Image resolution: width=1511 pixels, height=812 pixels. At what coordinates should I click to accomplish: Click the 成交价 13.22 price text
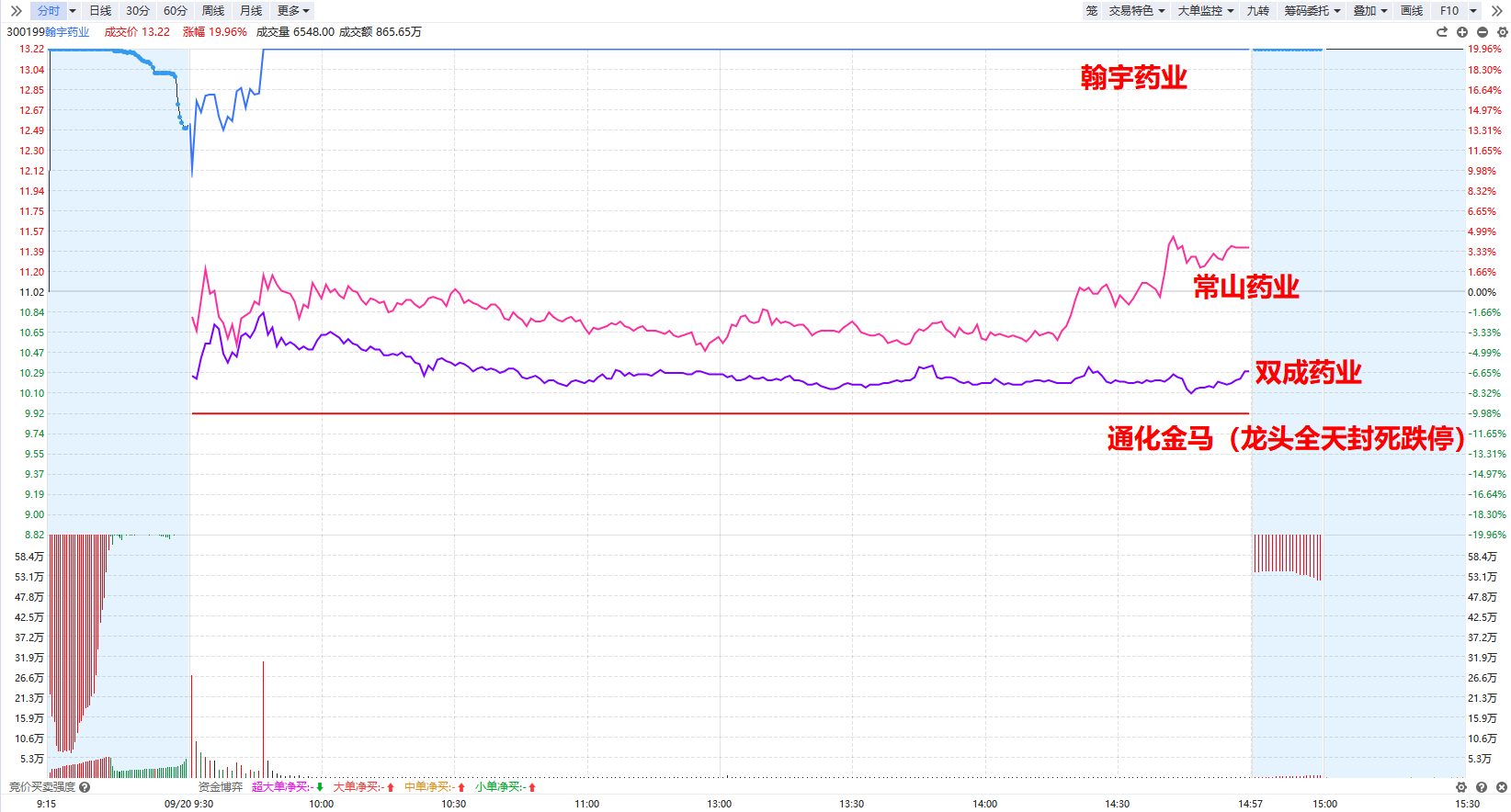coord(137,32)
